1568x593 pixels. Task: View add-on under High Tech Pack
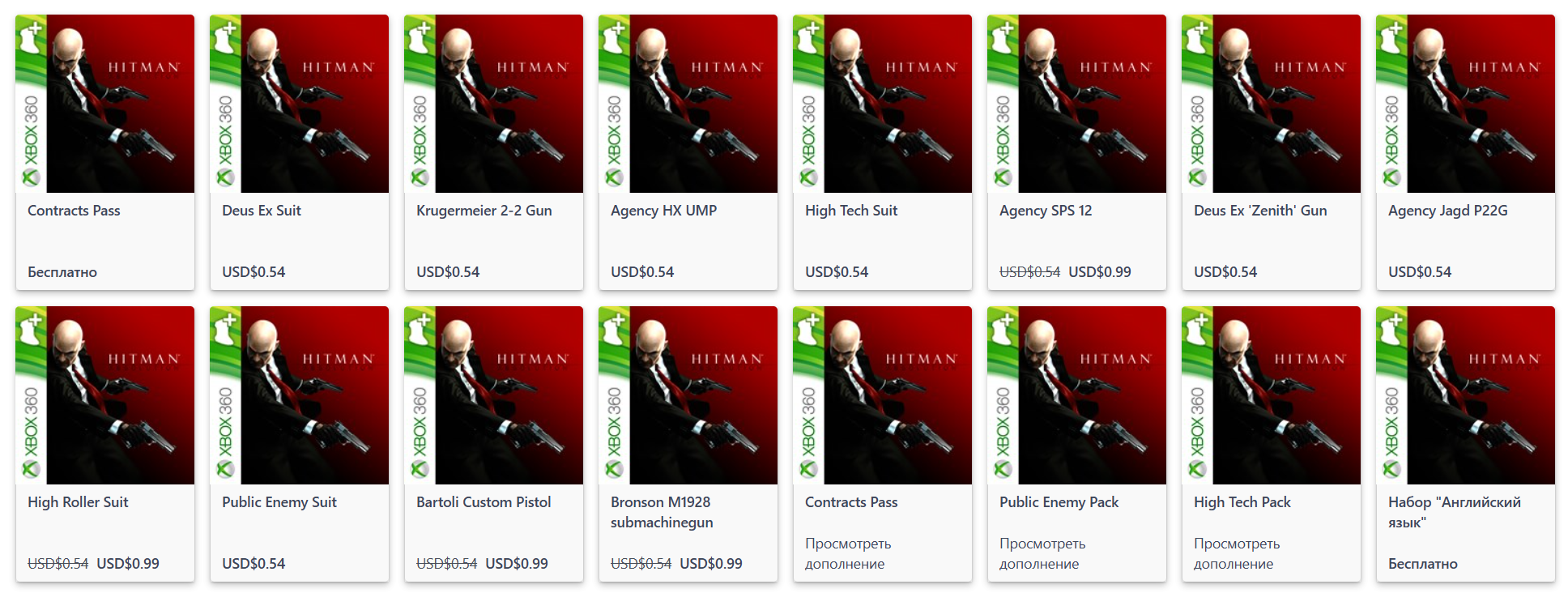[1237, 553]
